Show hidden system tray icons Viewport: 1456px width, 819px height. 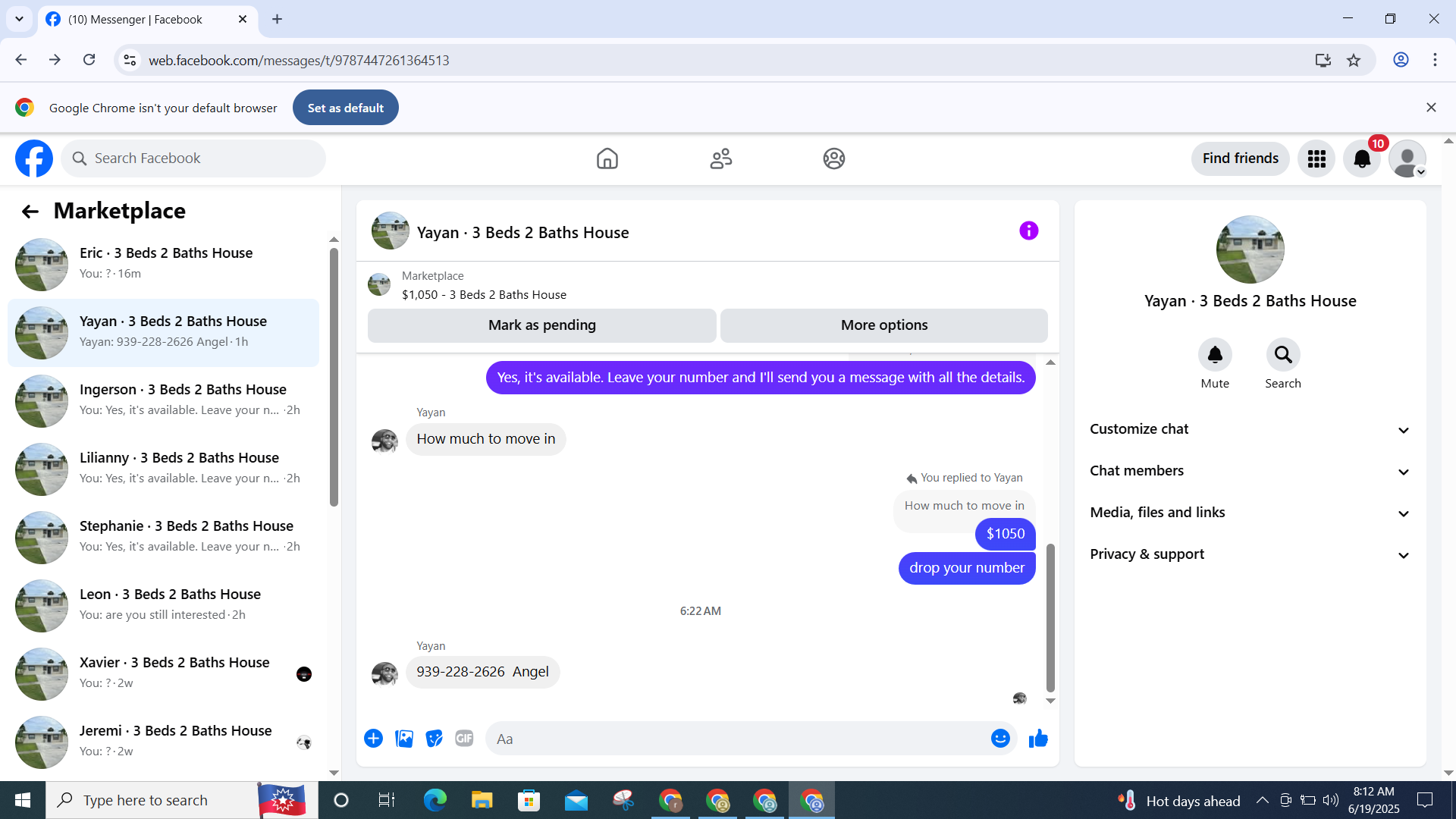pos(1263,800)
